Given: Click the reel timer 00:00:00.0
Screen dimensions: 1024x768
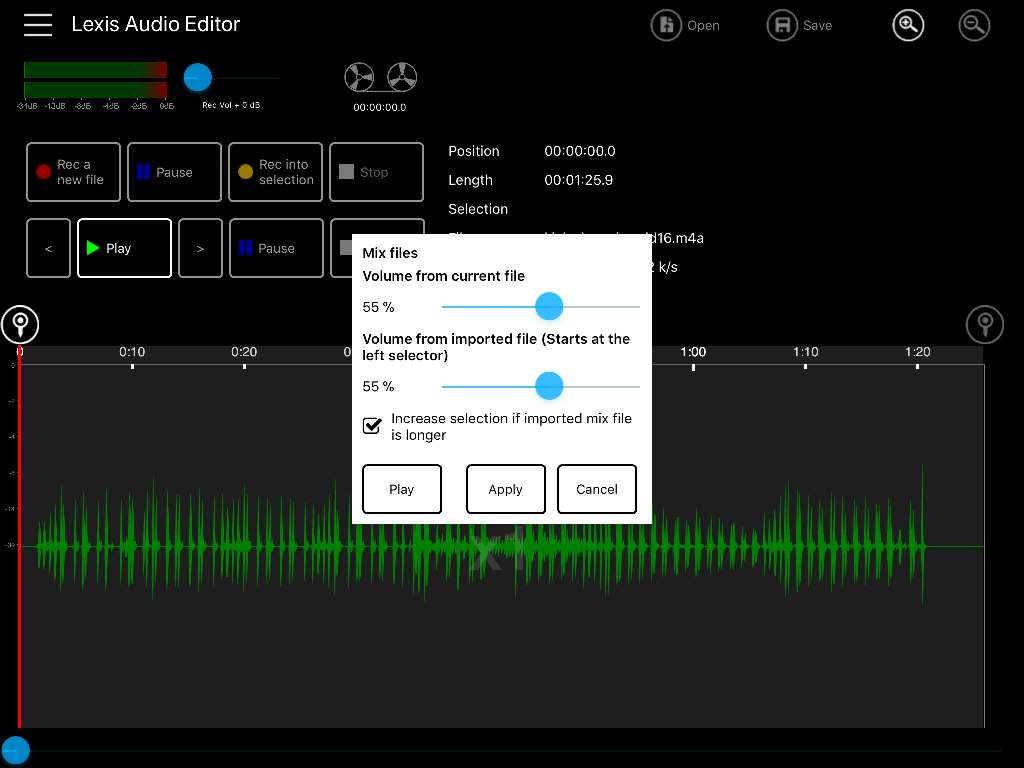Looking at the screenshot, I should pyautogui.click(x=379, y=107).
